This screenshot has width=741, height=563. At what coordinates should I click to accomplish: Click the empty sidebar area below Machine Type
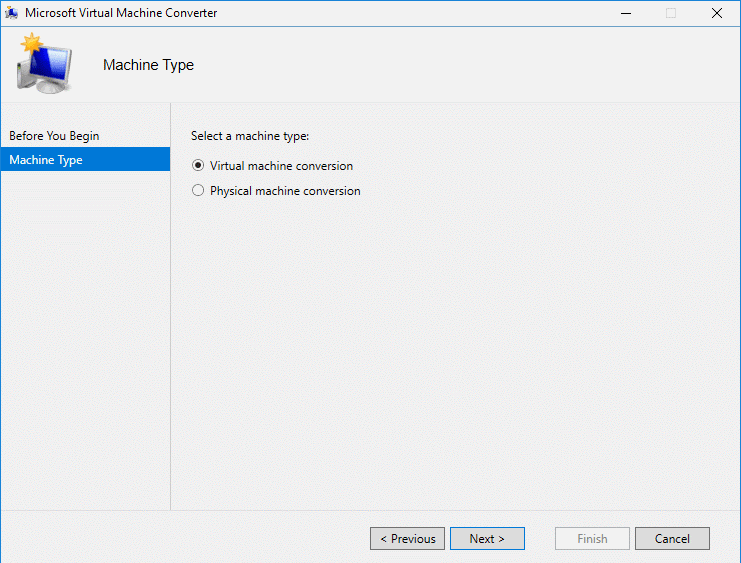(86, 340)
